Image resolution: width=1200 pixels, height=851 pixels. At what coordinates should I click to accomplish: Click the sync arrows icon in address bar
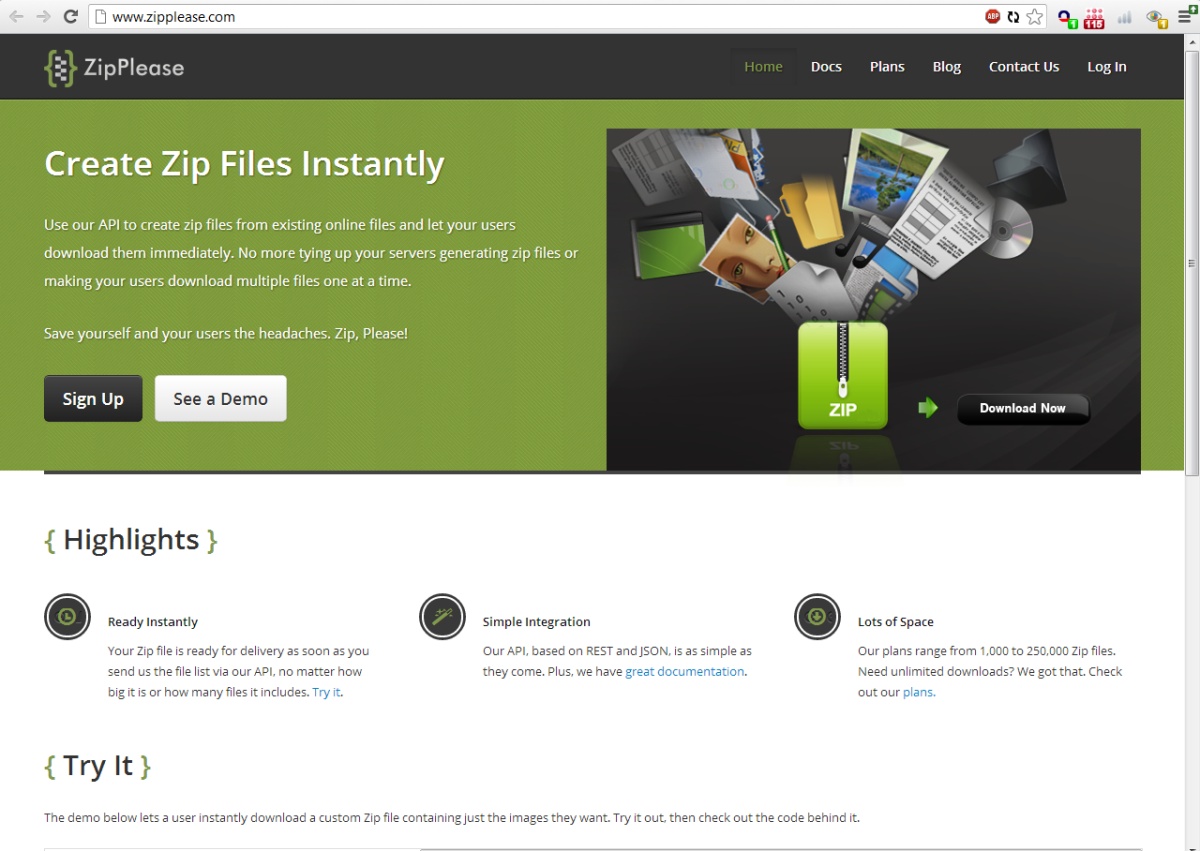pyautogui.click(x=1013, y=16)
